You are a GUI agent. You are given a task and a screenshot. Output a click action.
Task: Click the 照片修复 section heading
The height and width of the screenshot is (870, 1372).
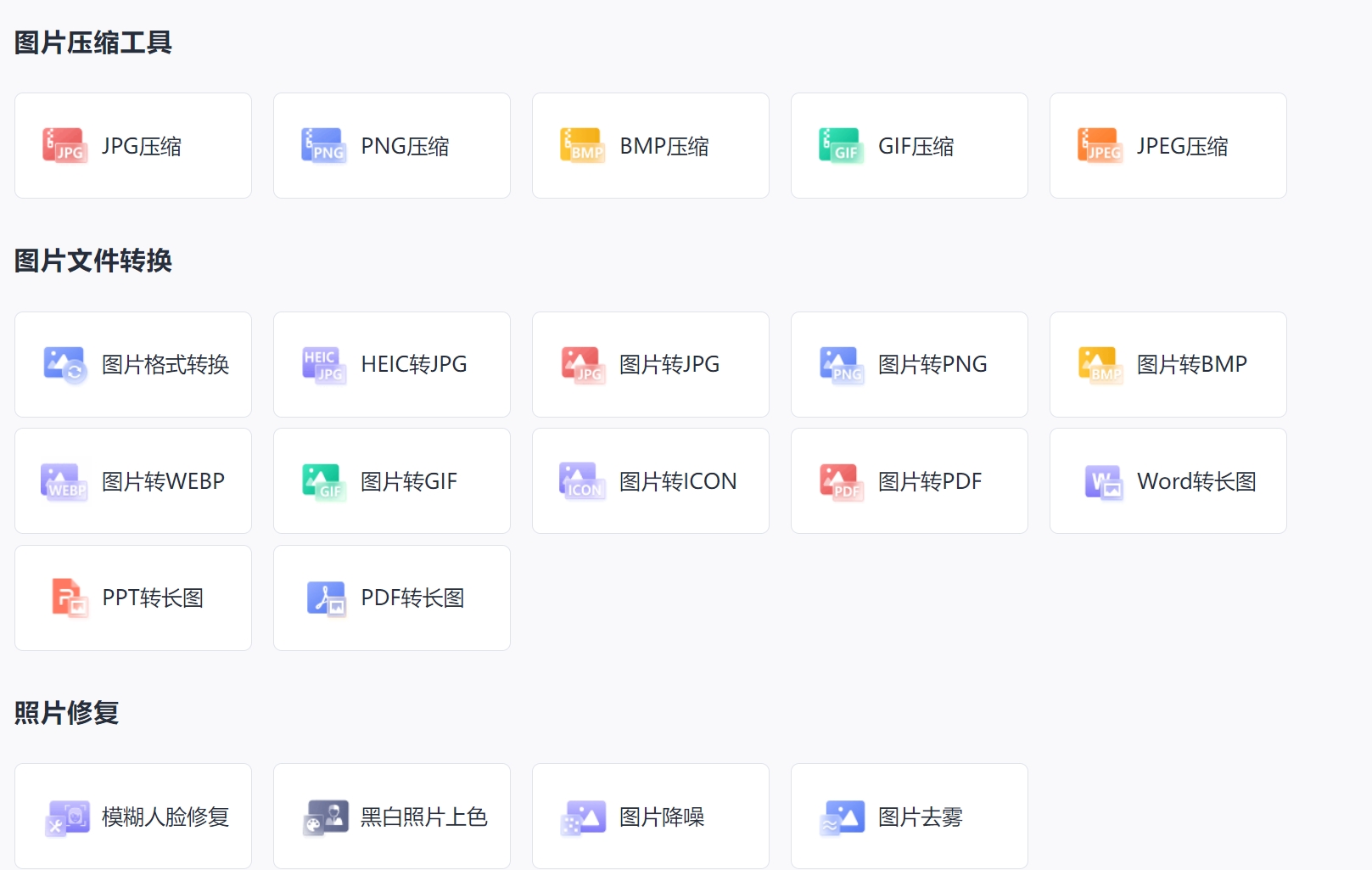pos(66,712)
